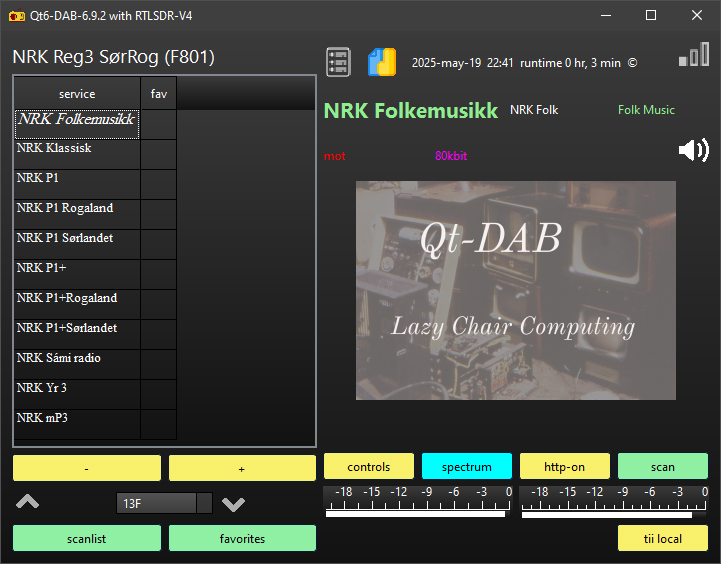This screenshot has width=721, height=564.
Task: Toggle the http-on button
Action: click(x=565, y=466)
